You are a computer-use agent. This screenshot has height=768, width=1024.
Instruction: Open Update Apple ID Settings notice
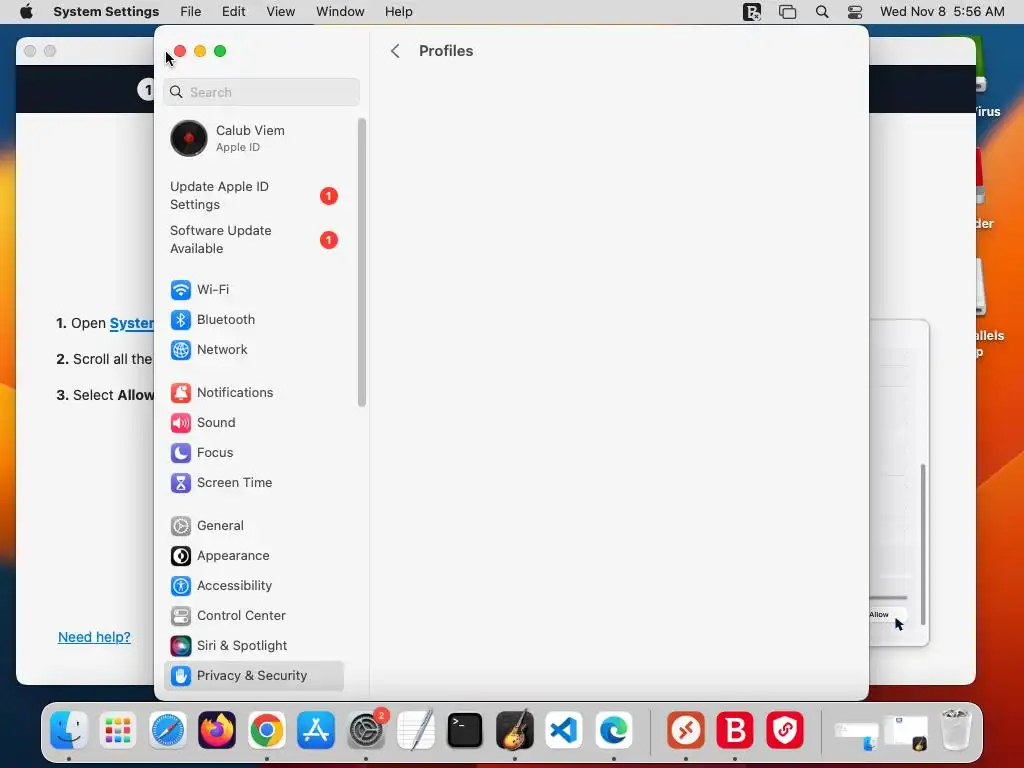click(253, 195)
